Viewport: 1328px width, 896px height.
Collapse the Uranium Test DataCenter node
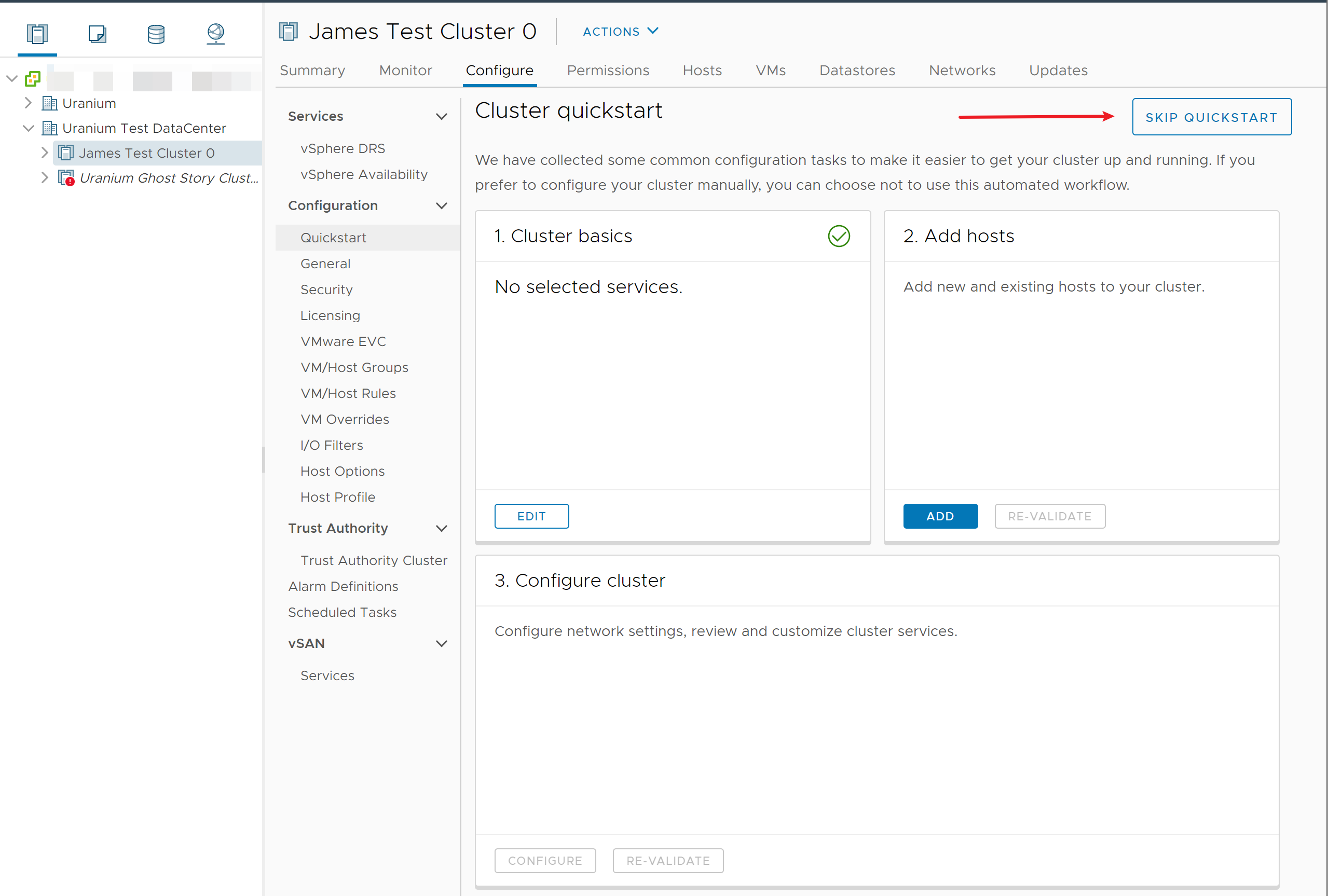click(x=28, y=128)
